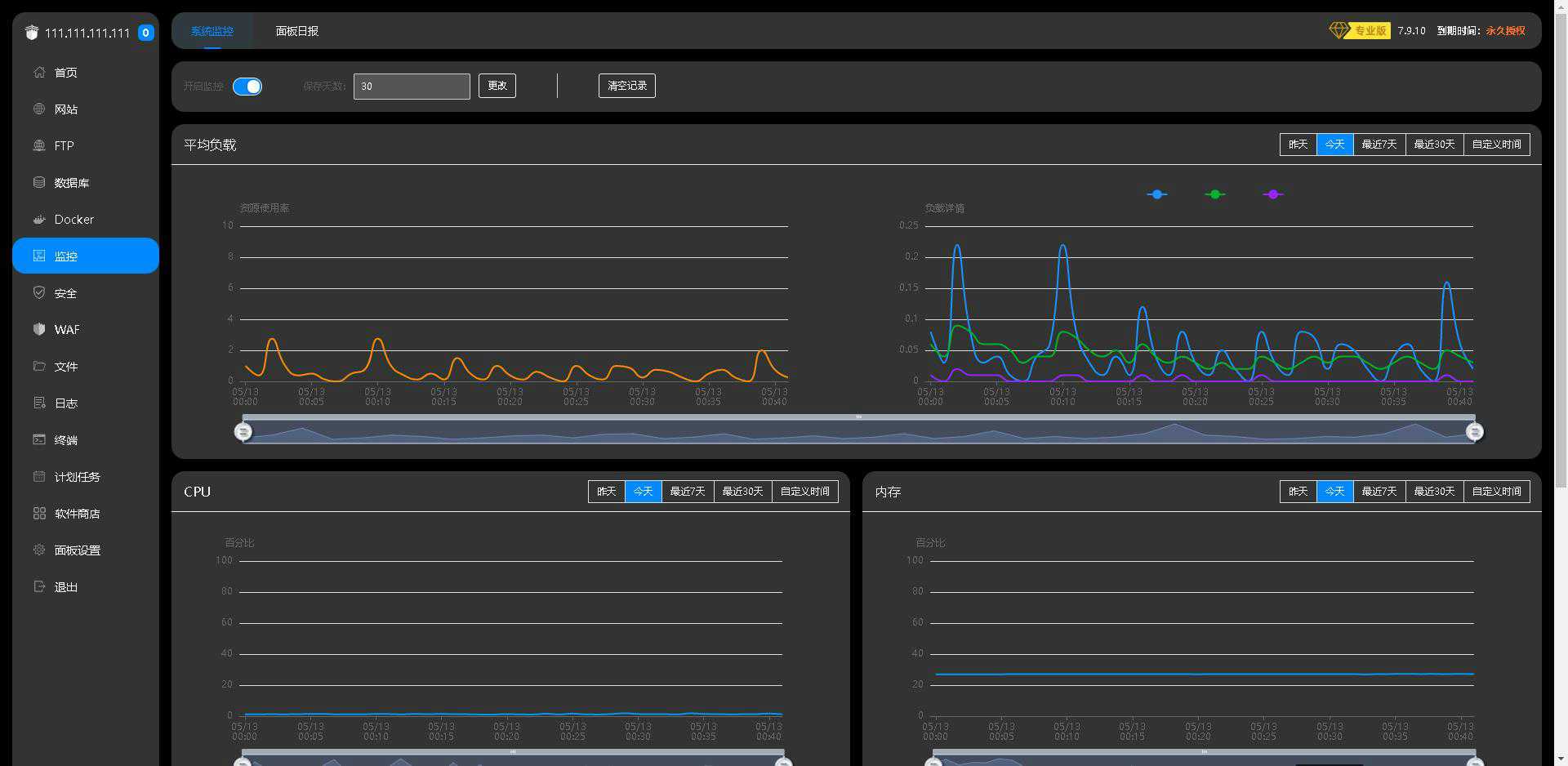Click the logout icon in sidebar

point(39,586)
